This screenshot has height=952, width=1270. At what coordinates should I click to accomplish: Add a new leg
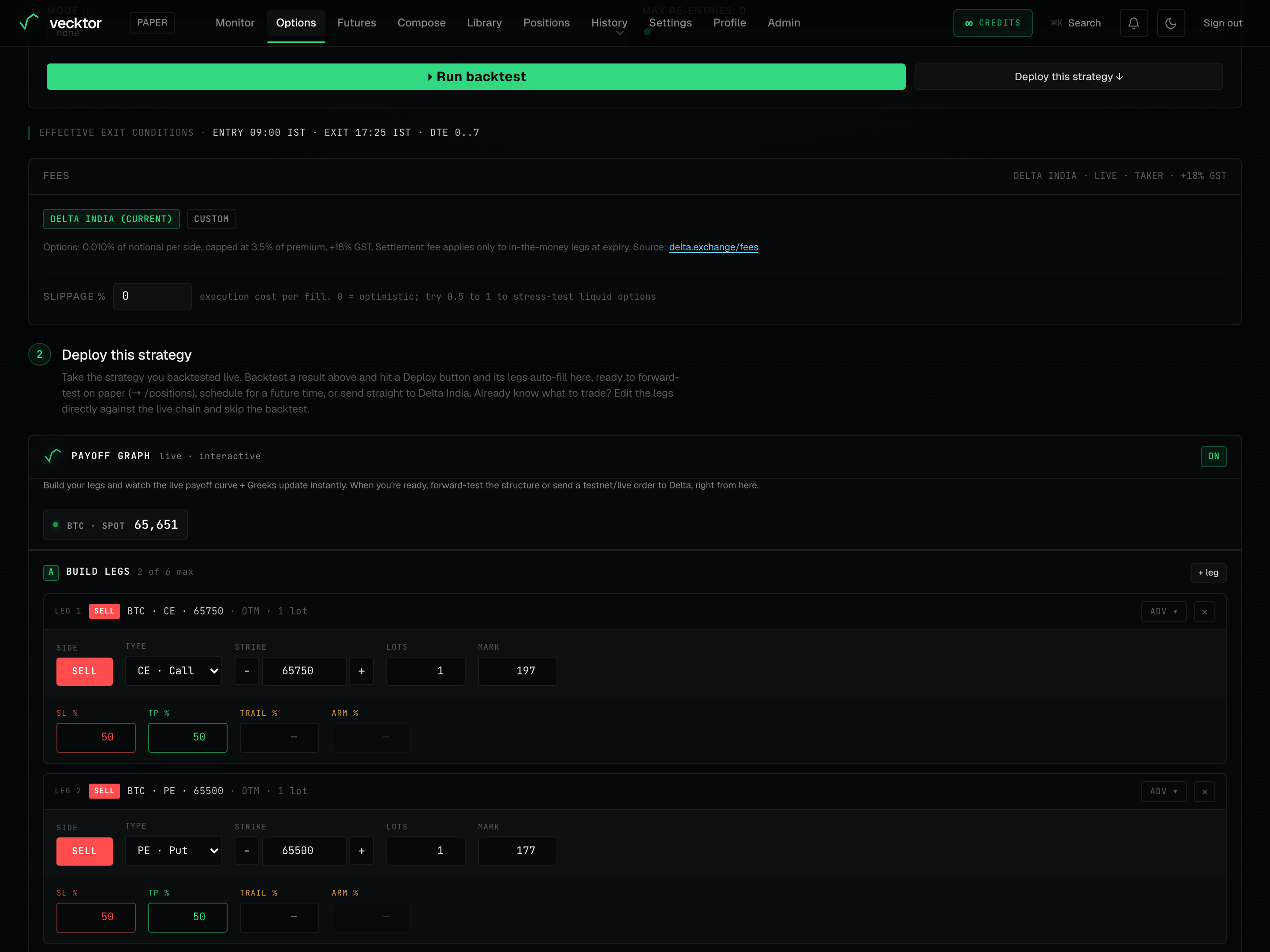(x=1208, y=573)
